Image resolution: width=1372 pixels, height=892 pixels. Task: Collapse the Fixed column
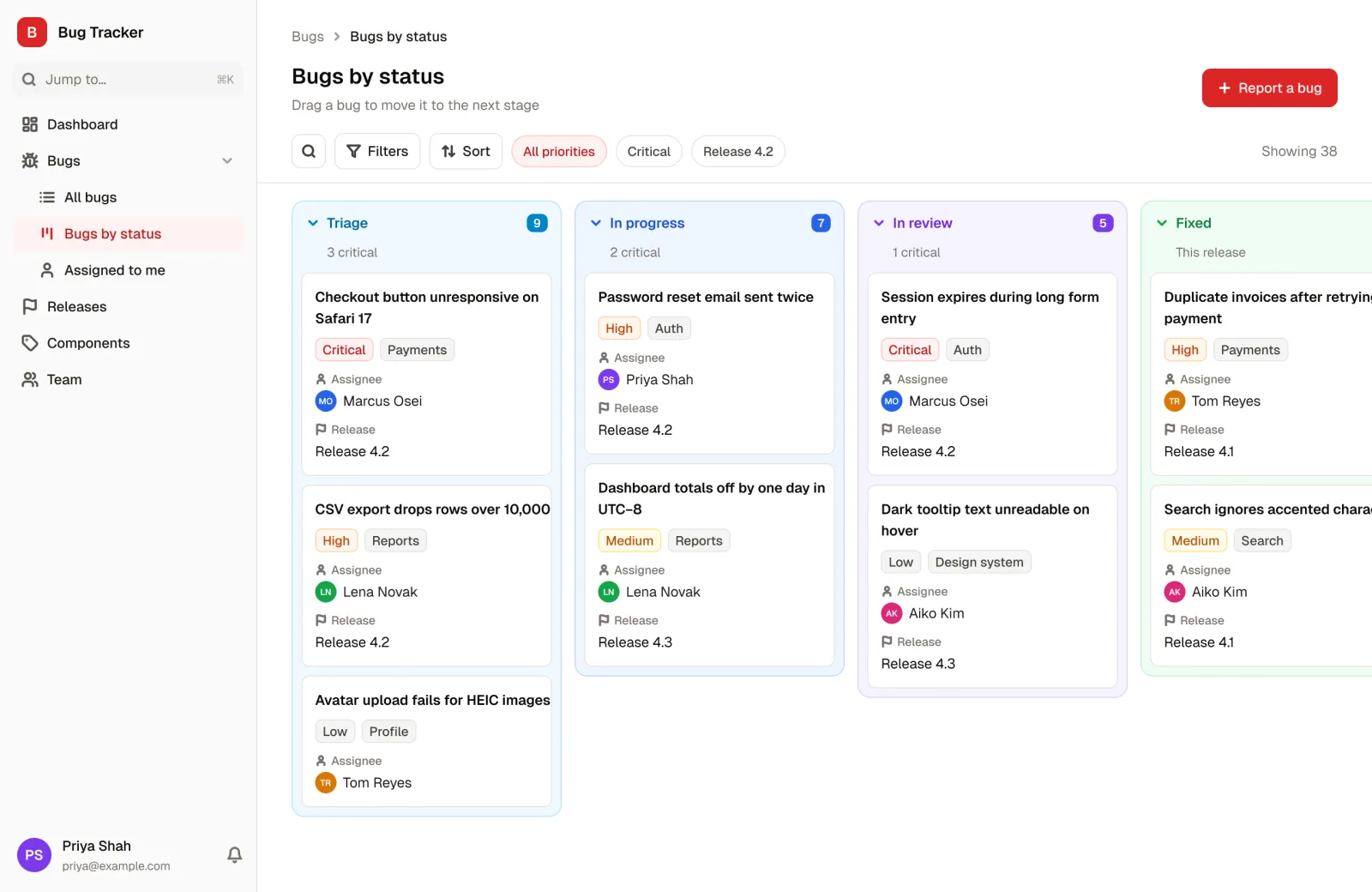1162,223
